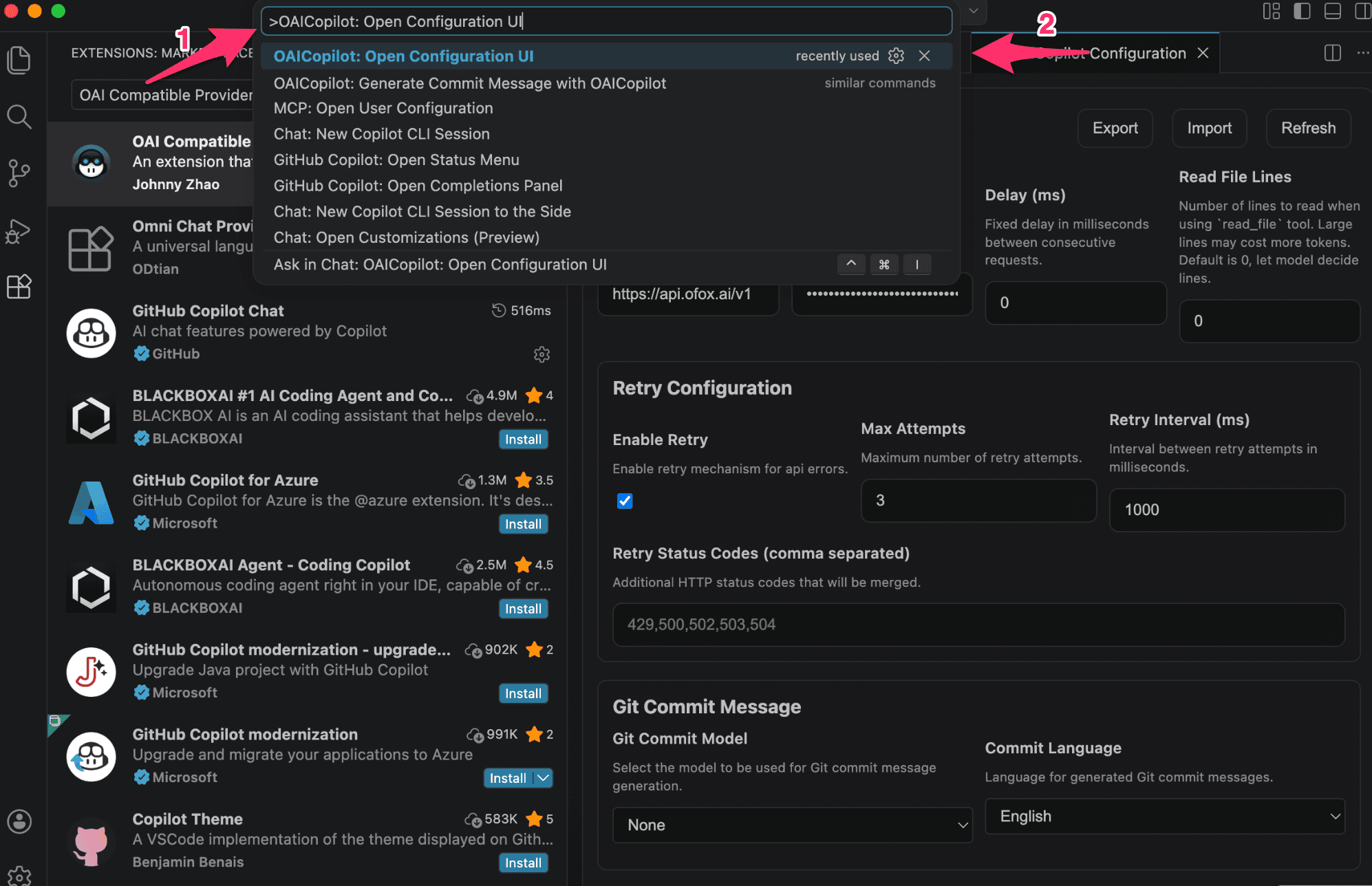Image resolution: width=1372 pixels, height=886 pixels.
Task: Open Search in activity bar
Action: (19, 116)
